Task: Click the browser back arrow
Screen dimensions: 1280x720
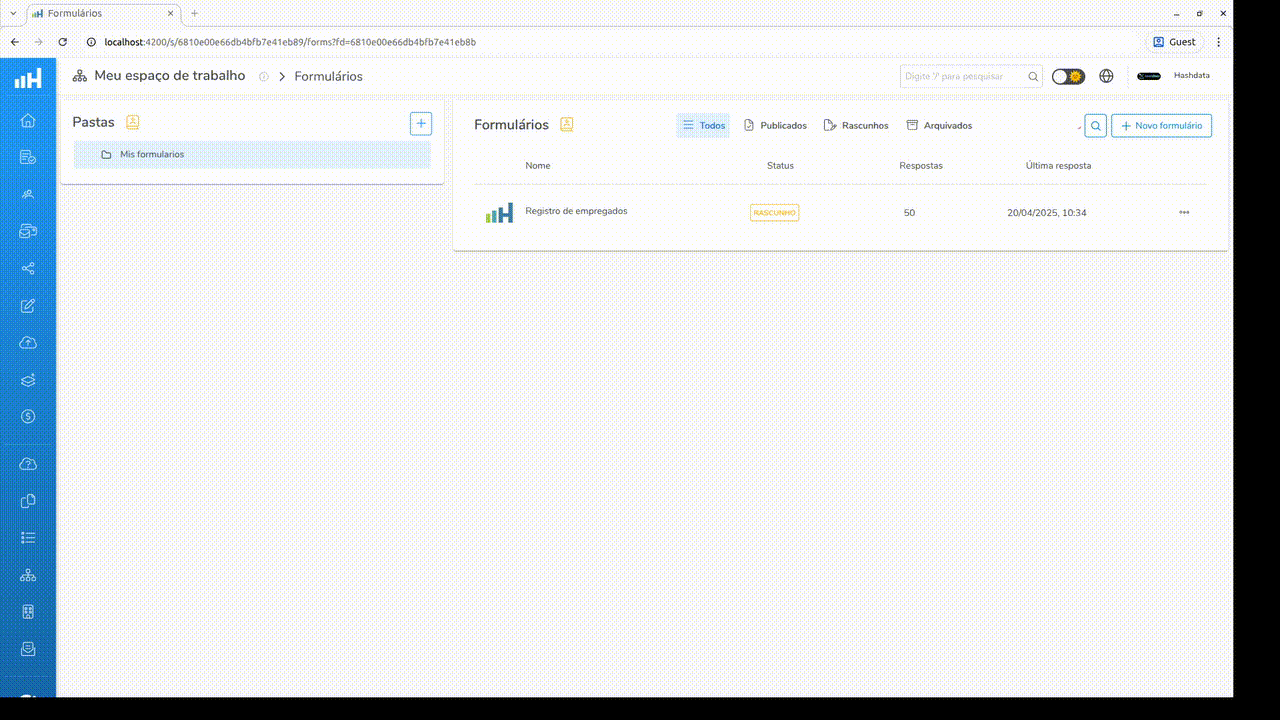Action: 15,42
